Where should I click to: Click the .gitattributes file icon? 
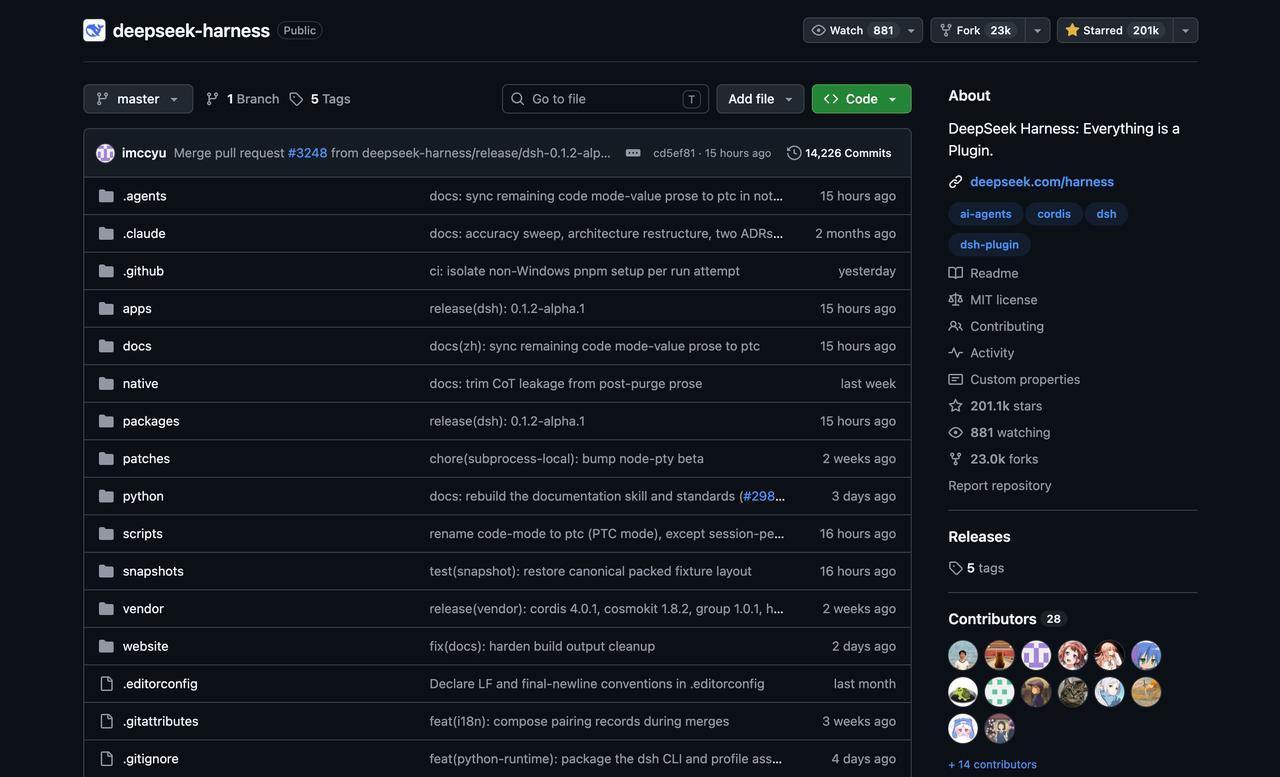pos(106,721)
